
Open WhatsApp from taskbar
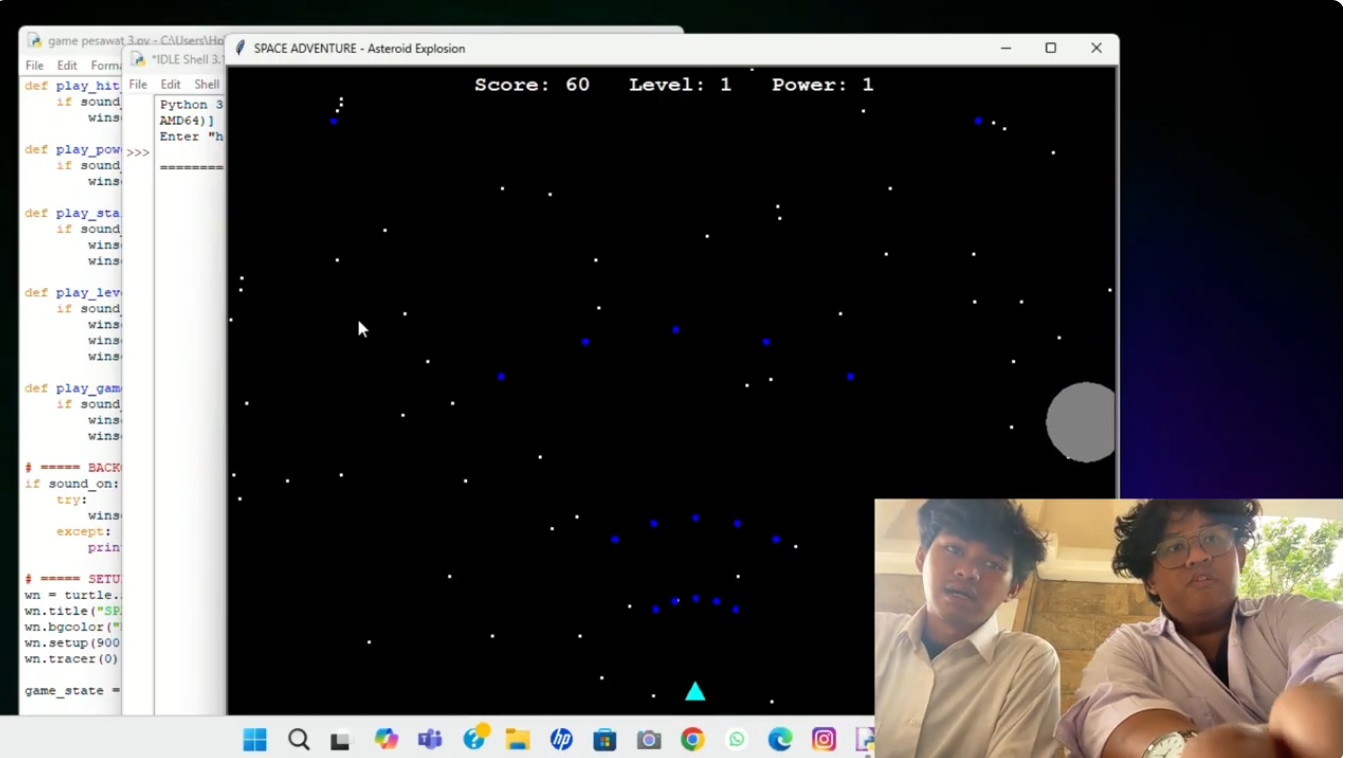point(737,740)
